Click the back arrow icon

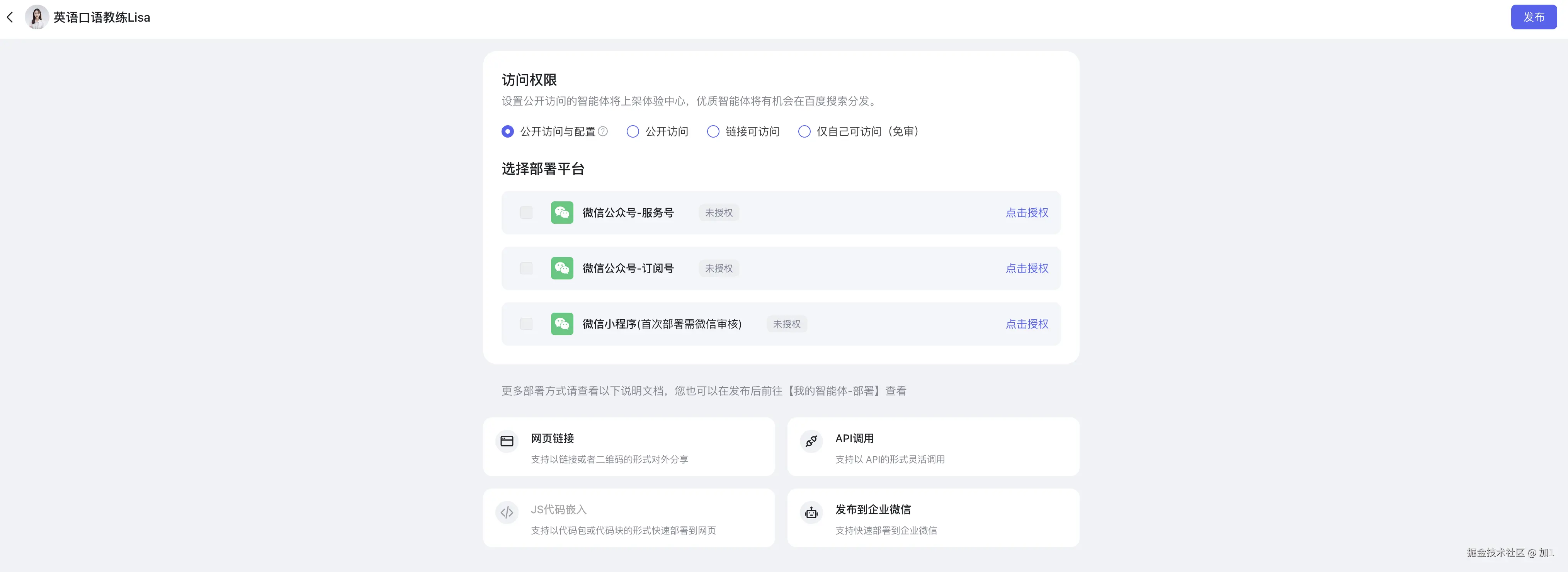(10, 17)
